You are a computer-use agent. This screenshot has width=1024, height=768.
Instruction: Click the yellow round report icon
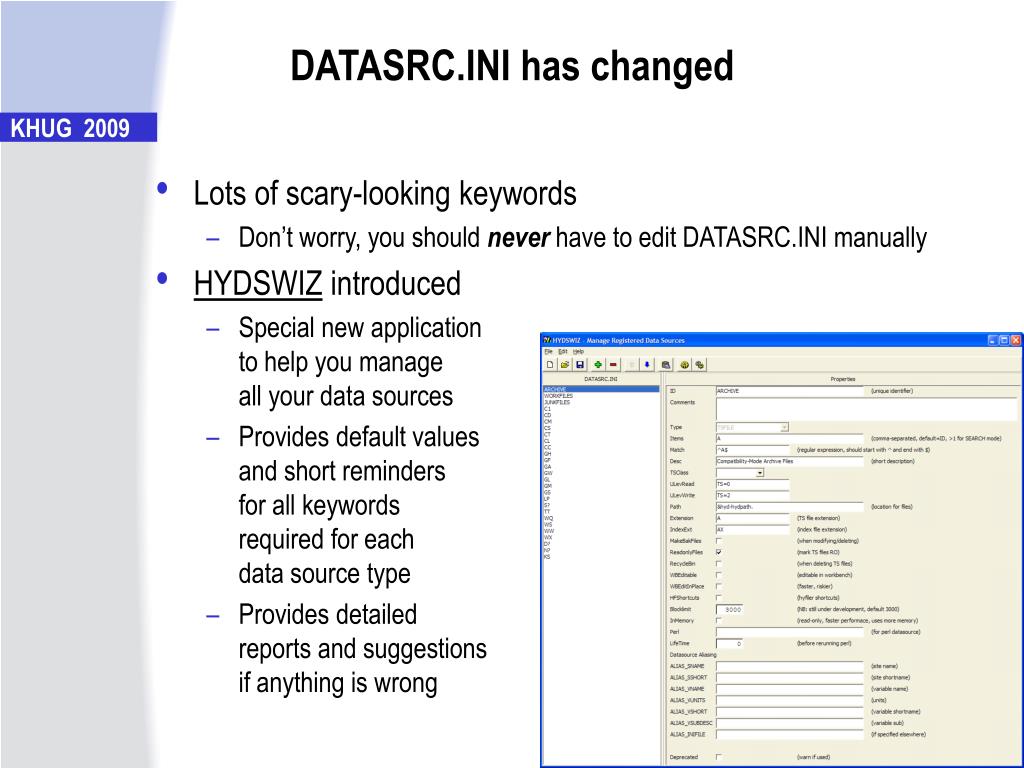[x=684, y=365]
